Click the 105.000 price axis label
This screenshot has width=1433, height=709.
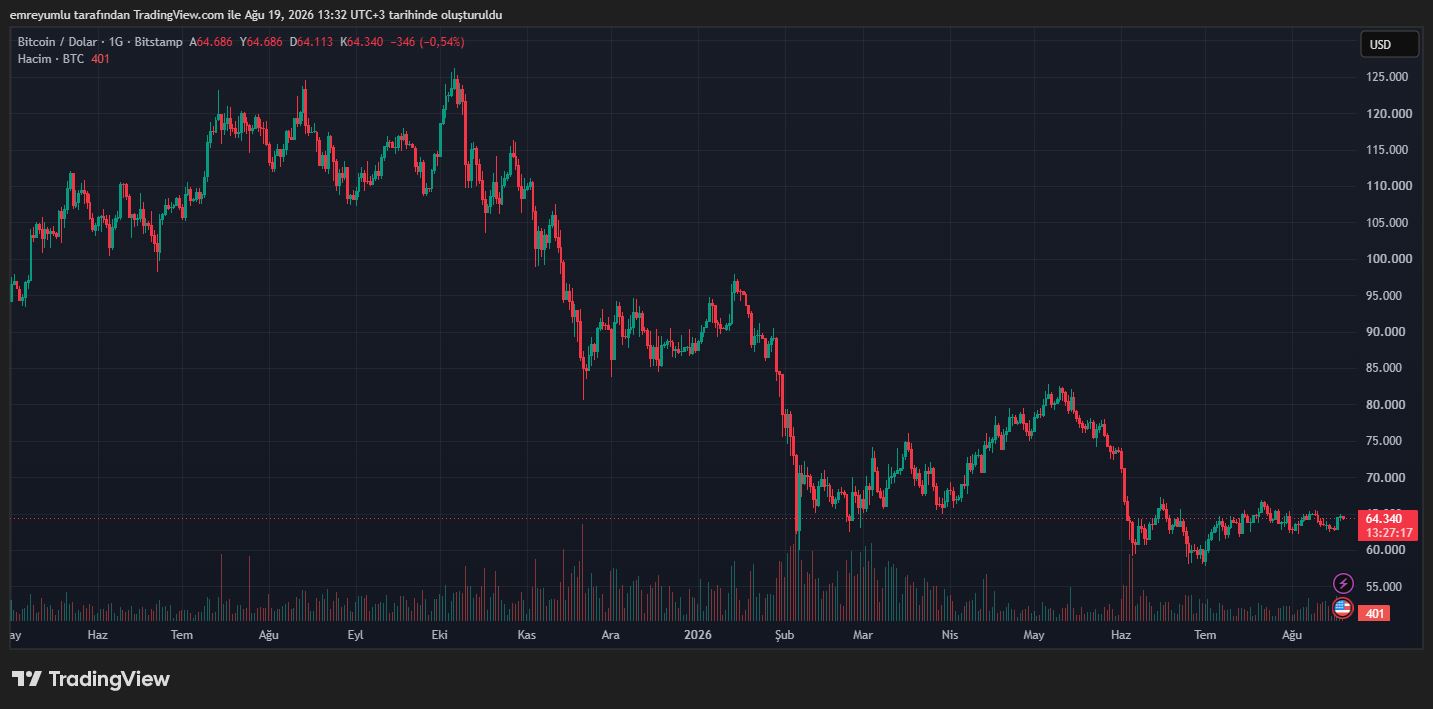tap(1389, 223)
